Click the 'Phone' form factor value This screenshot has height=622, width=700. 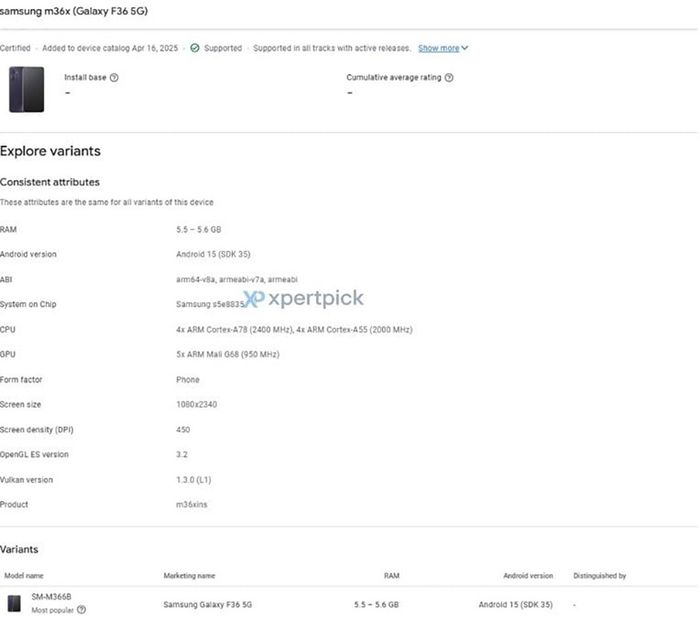[x=188, y=380]
